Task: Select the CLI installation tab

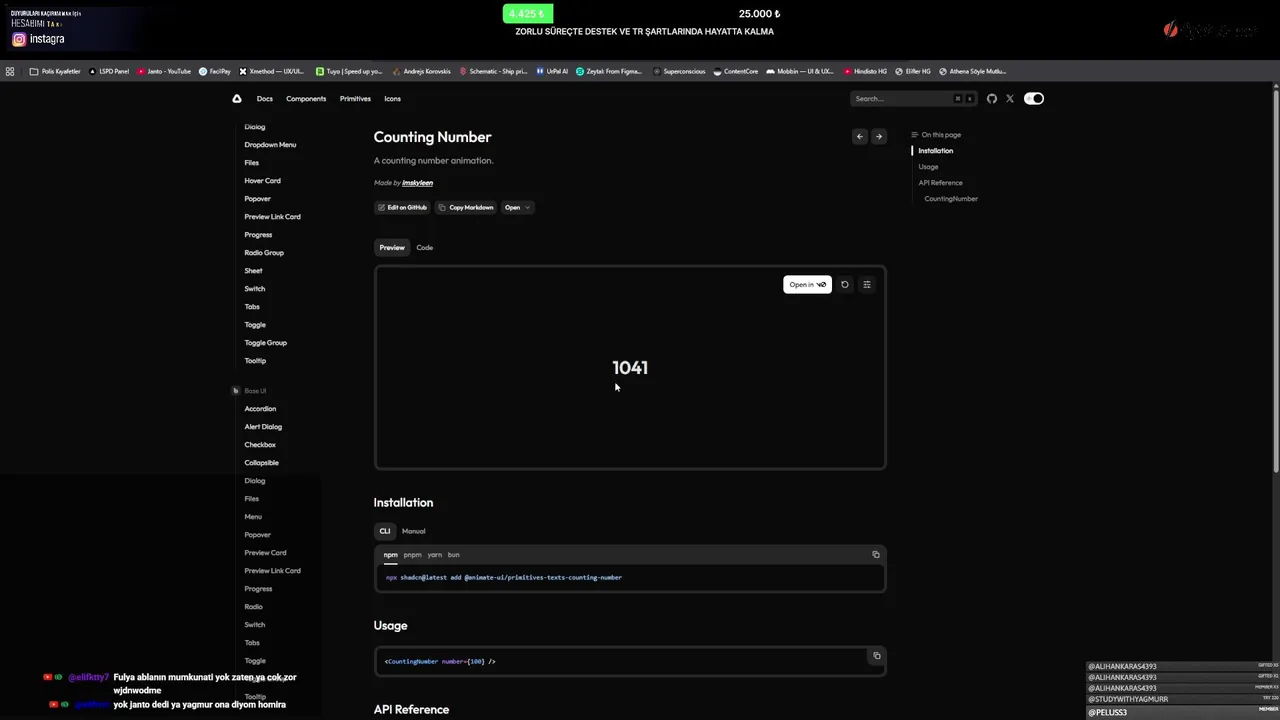Action: tap(384, 531)
